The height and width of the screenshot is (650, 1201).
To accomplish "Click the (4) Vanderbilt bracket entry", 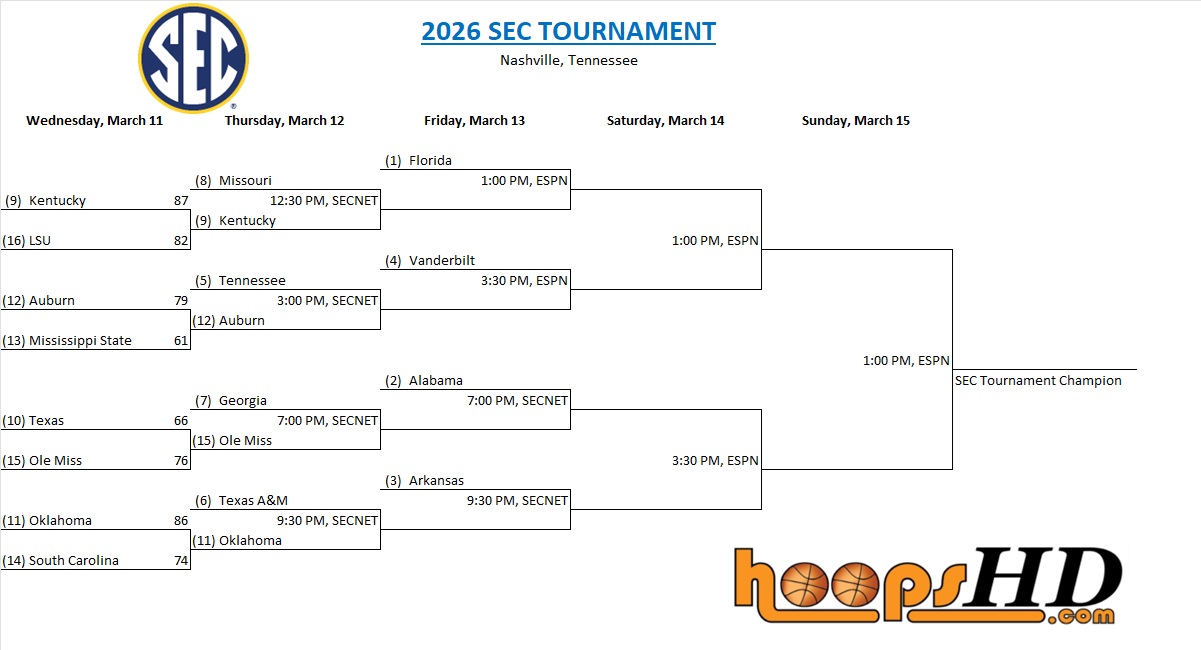I will pos(430,261).
